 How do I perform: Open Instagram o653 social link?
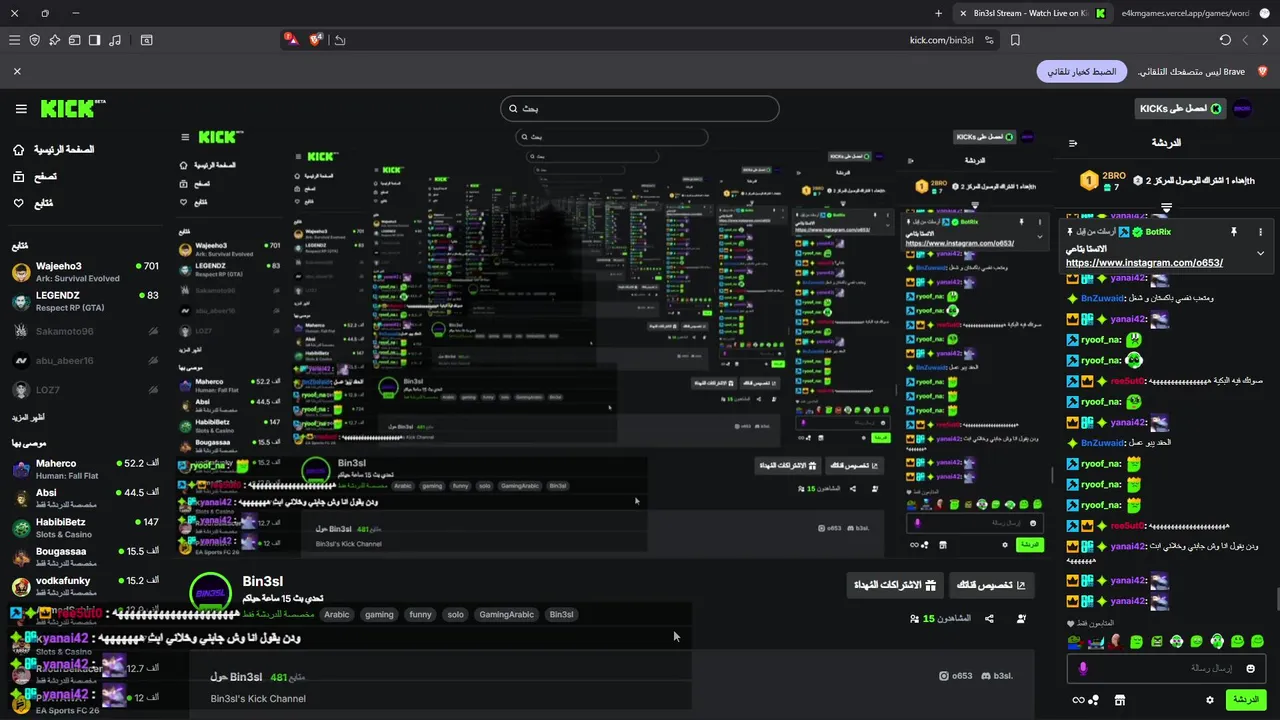click(x=956, y=676)
